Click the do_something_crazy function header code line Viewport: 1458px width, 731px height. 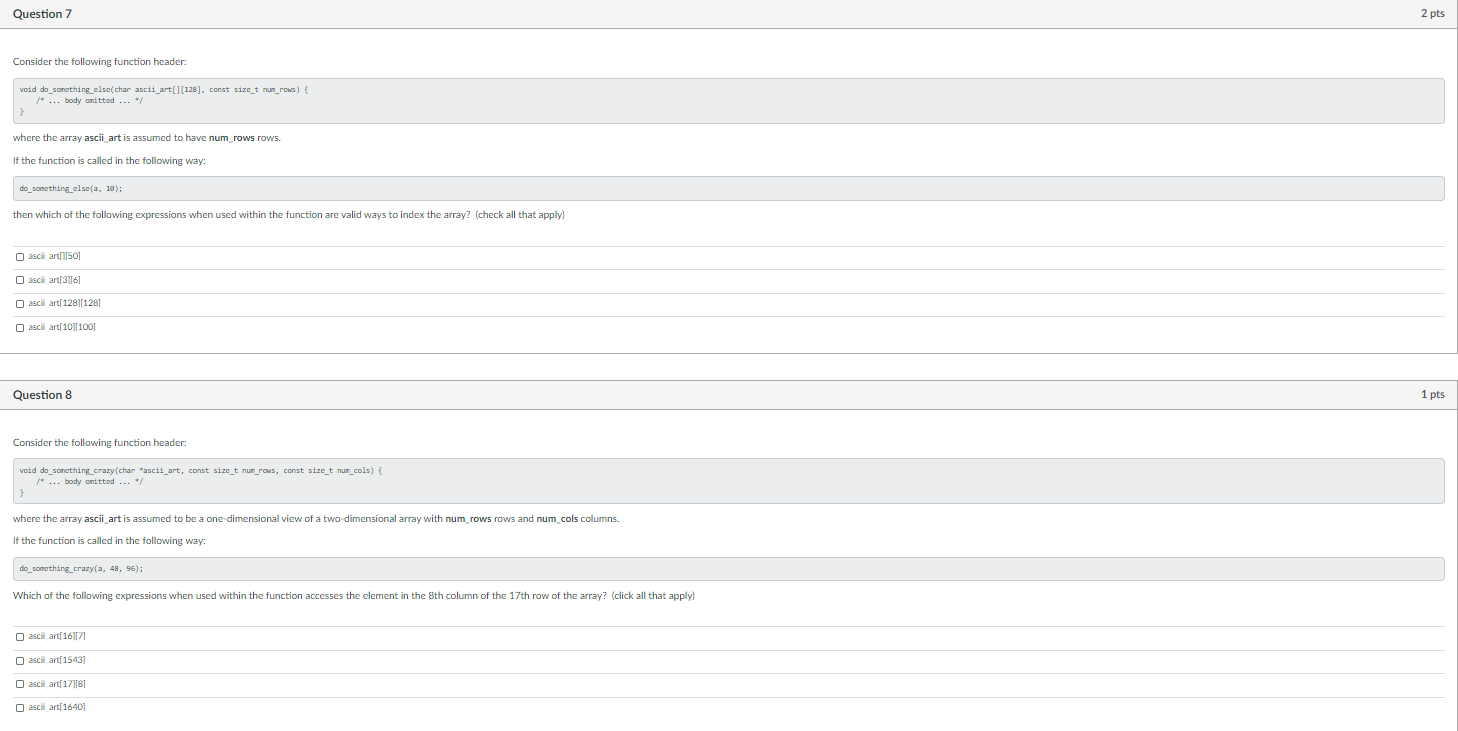(x=203, y=470)
